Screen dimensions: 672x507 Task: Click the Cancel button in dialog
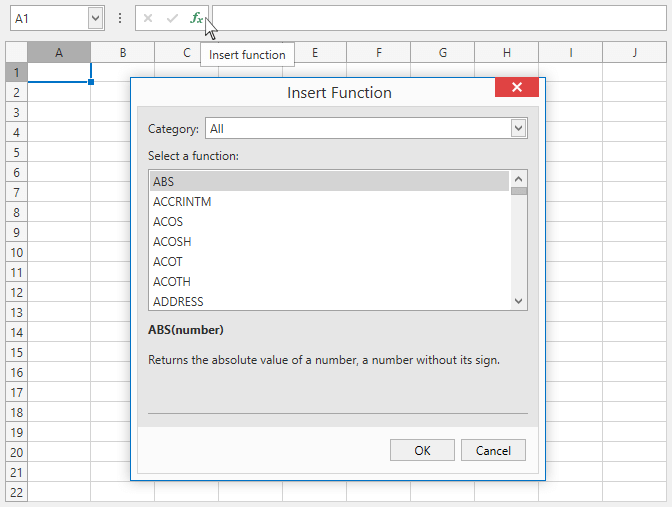click(493, 450)
